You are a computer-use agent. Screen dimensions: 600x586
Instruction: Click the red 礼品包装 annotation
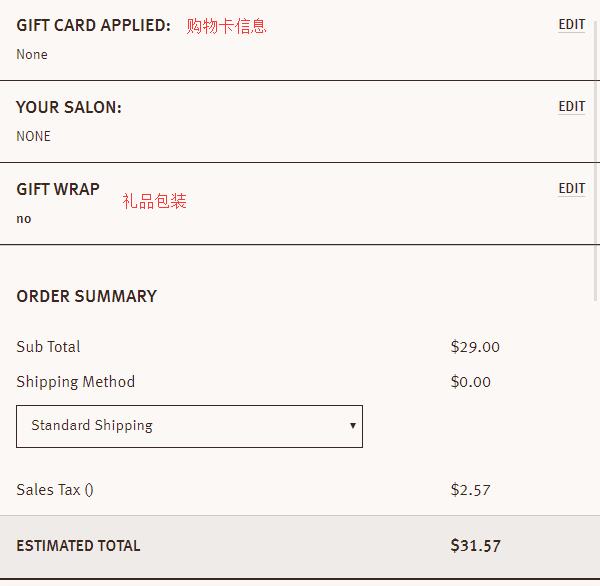154,201
